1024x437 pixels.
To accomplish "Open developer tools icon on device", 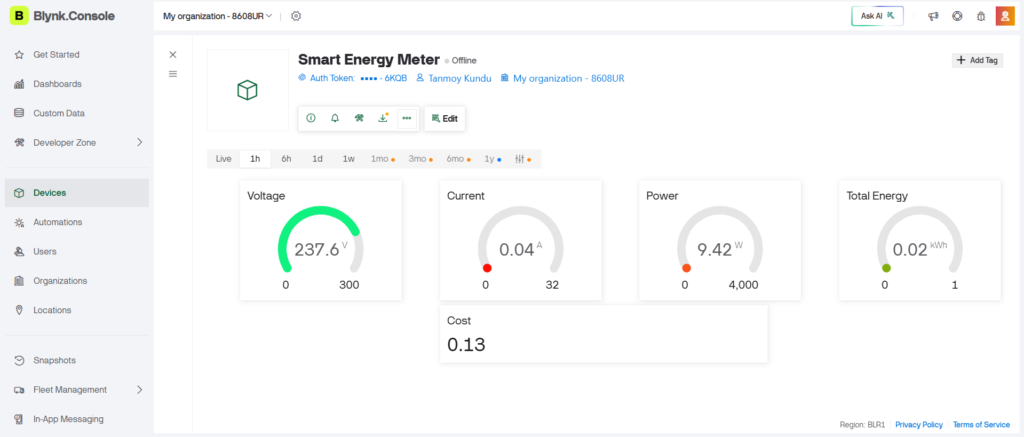I will click(359, 118).
